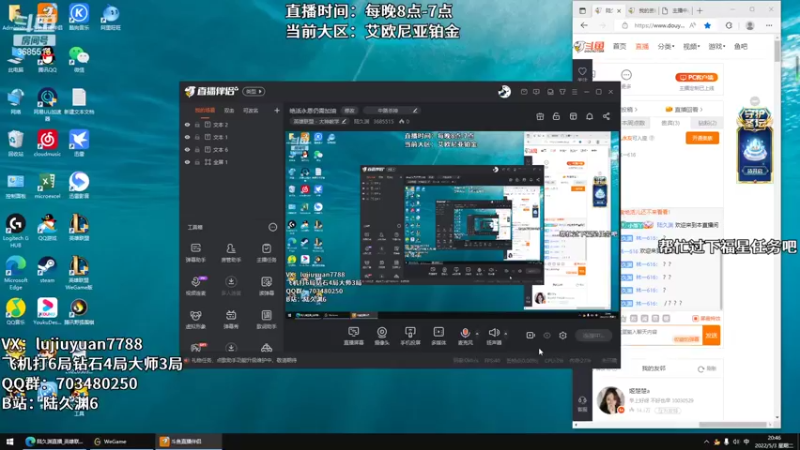Open the 视频连麦 tool
800x450 pixels.
click(x=195, y=286)
